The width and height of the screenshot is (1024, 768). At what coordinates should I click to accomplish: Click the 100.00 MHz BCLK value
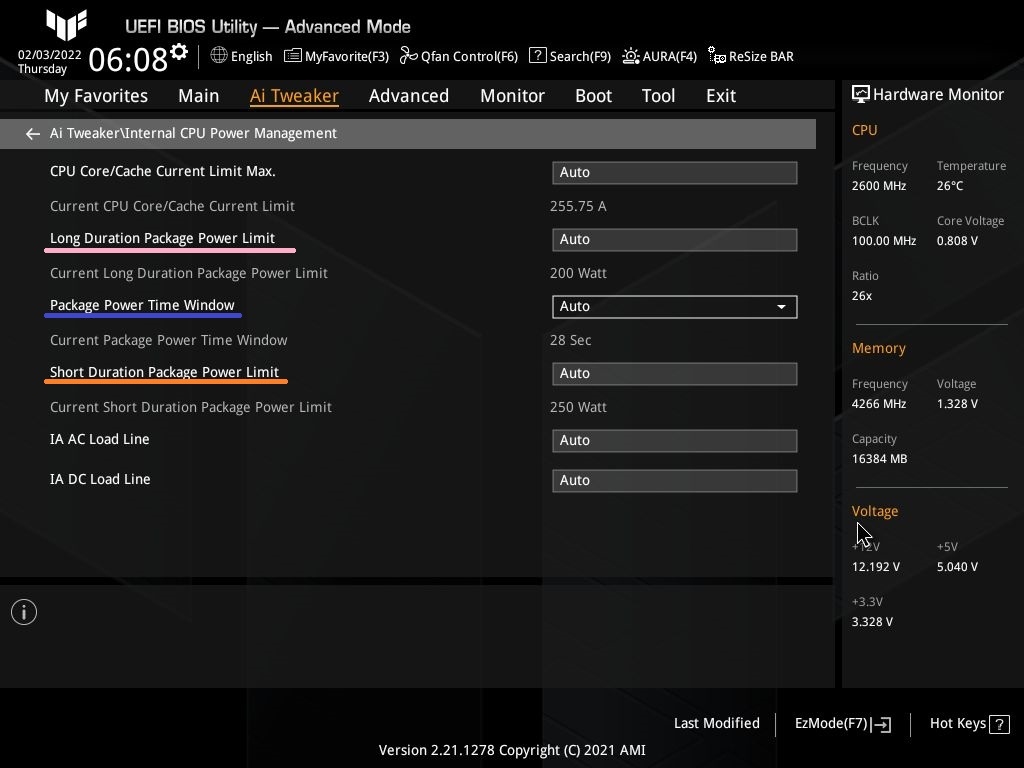tap(884, 241)
